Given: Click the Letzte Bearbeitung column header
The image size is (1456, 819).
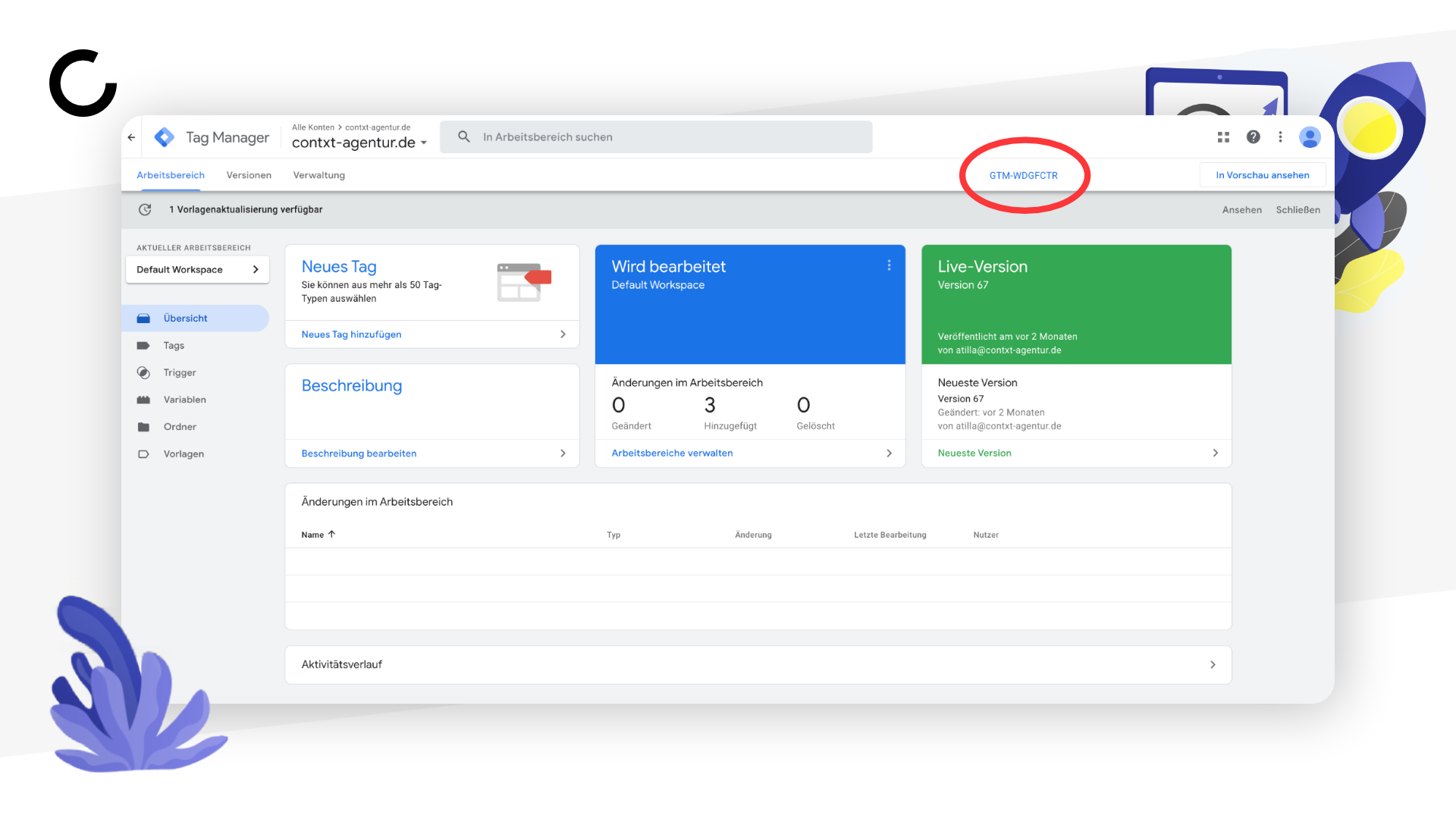Looking at the screenshot, I should click(890, 535).
